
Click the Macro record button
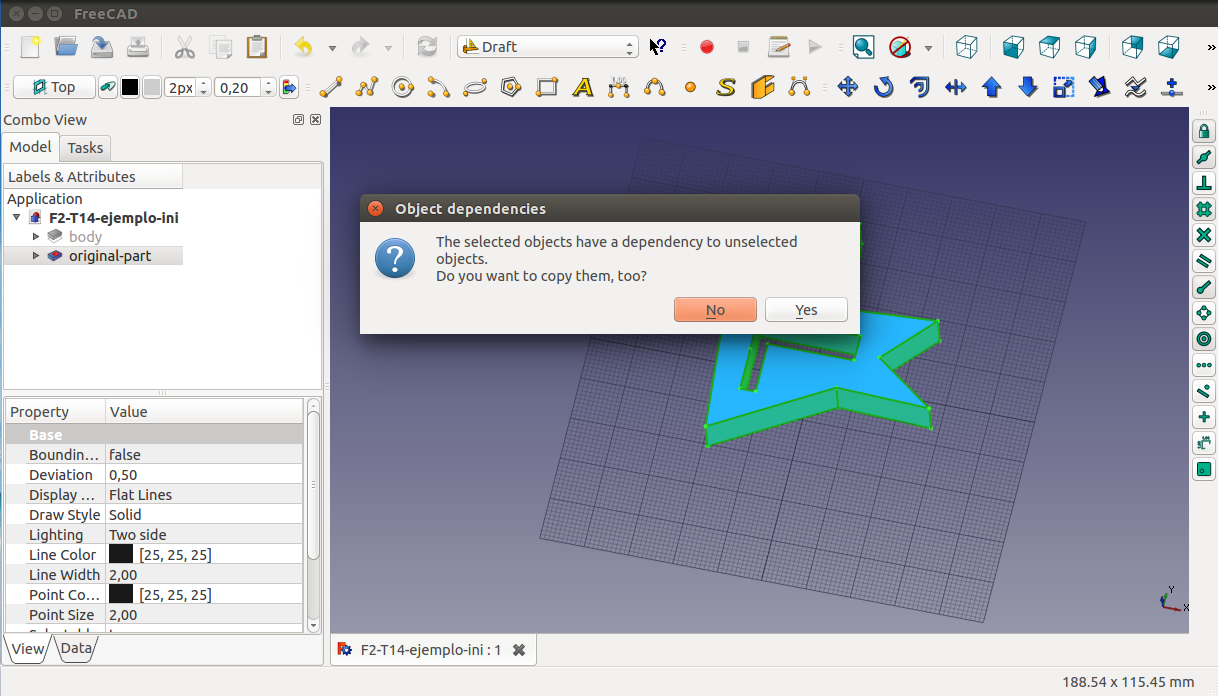point(707,47)
